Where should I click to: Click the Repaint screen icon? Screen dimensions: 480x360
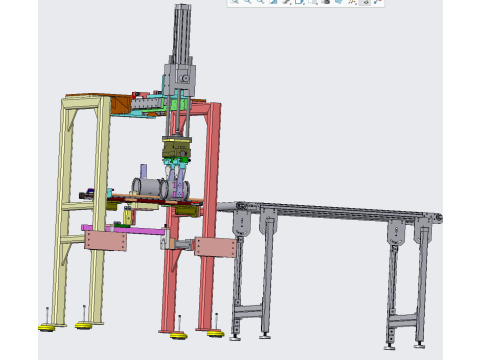click(x=273, y=2)
